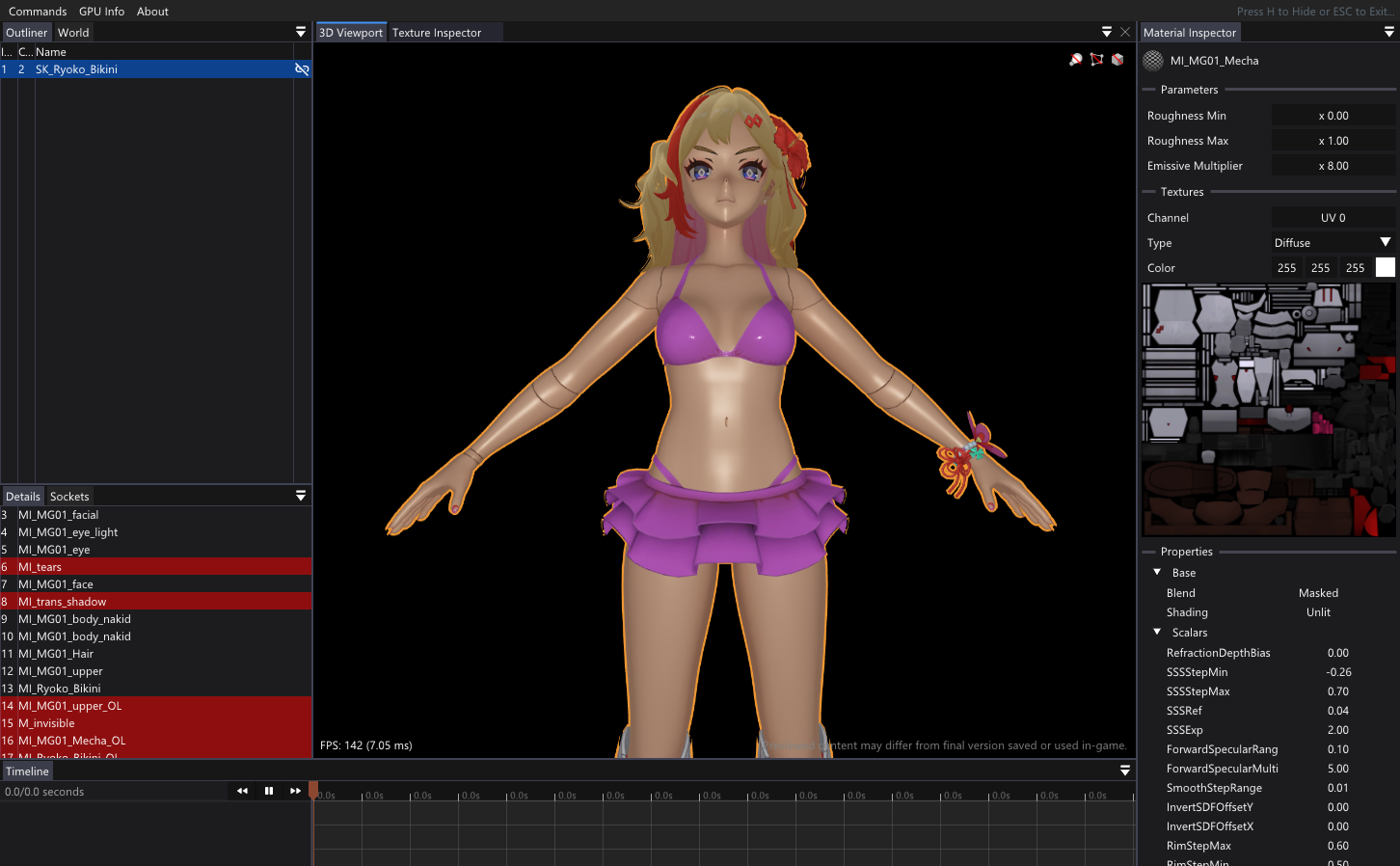Click the white Color swatch

point(1385,268)
